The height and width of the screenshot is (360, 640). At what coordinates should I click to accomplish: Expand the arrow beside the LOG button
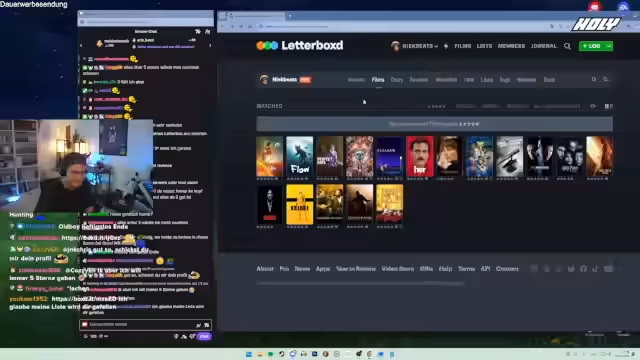coord(609,46)
